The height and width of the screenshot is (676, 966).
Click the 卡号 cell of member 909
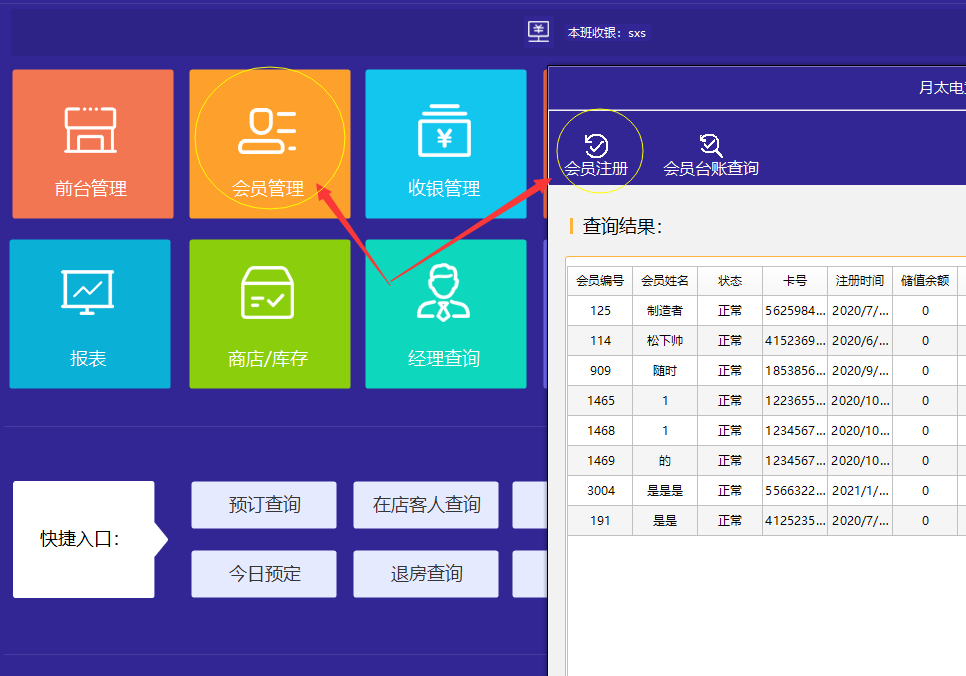795,371
